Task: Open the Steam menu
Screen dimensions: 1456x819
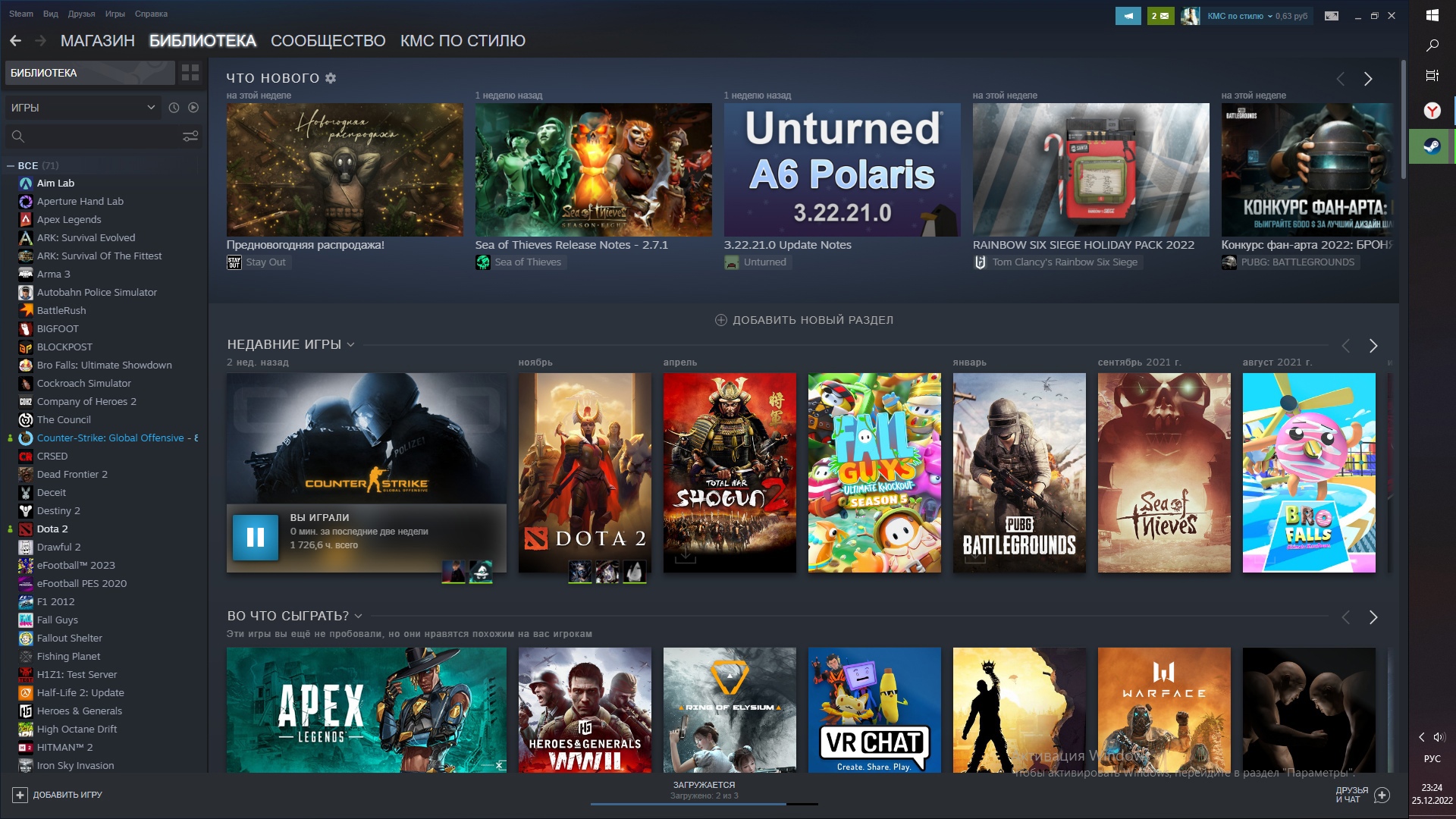Action: click(x=21, y=14)
